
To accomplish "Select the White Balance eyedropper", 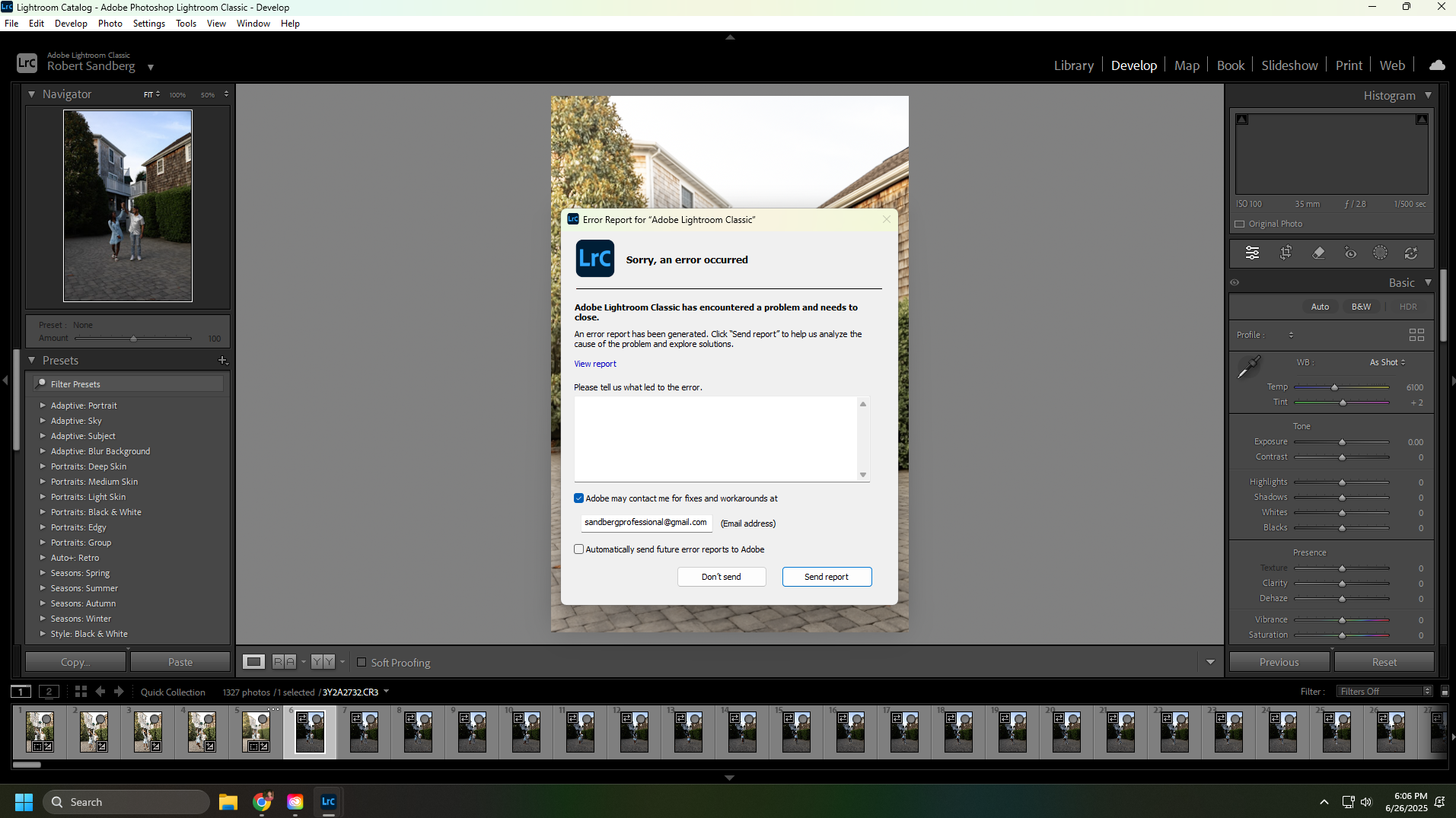I will (1247, 367).
